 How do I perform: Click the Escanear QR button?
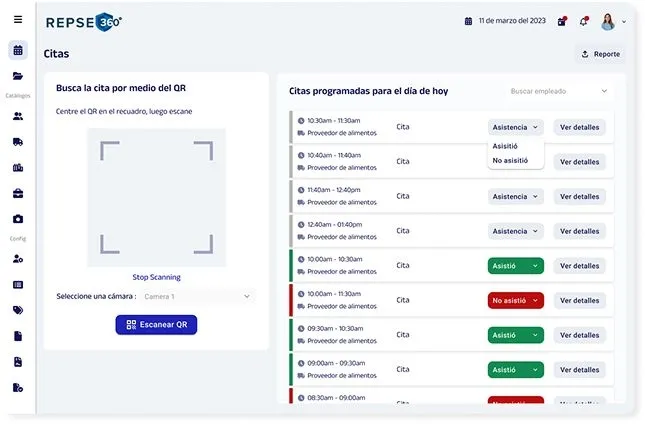click(156, 324)
